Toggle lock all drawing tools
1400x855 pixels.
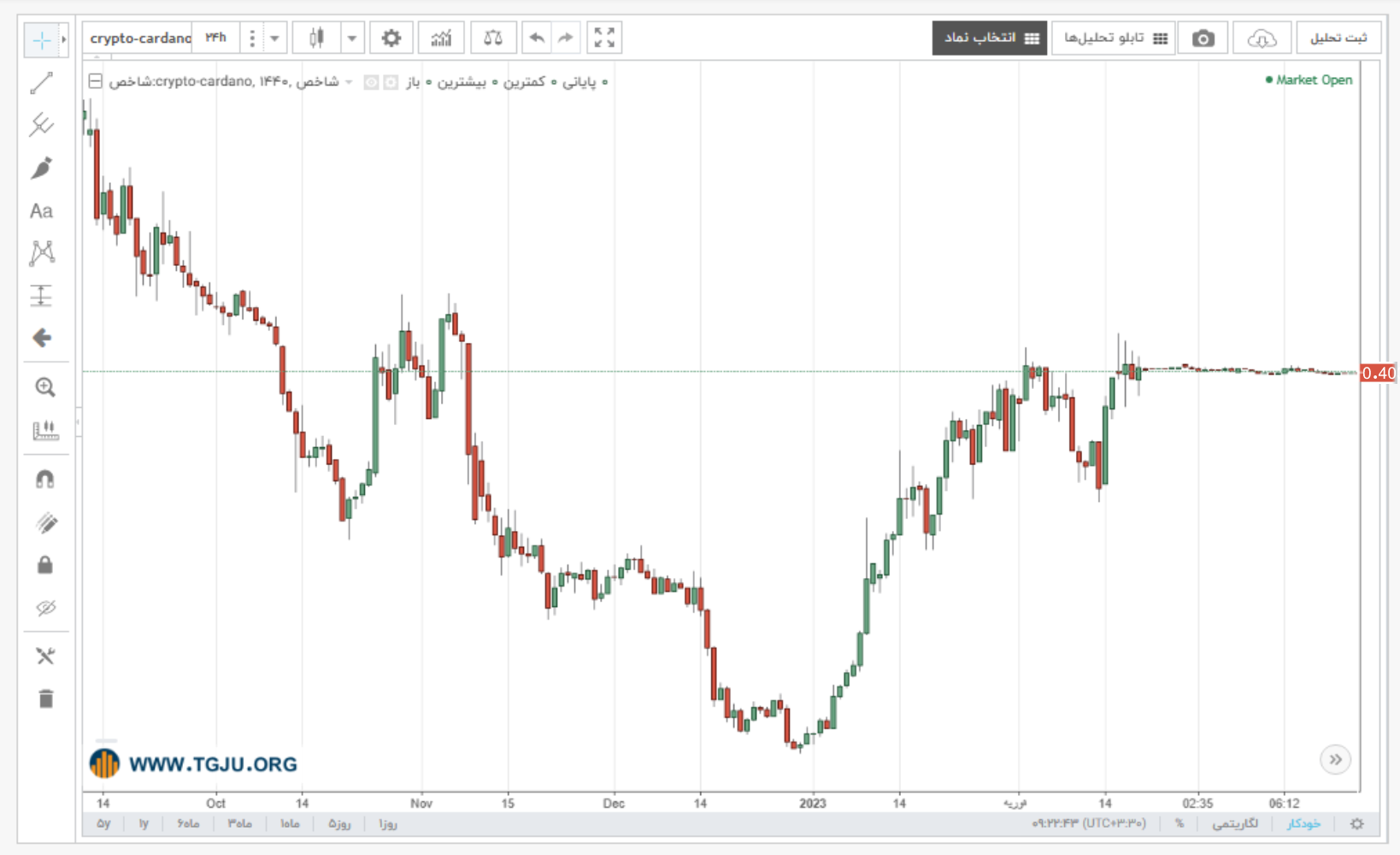(45, 565)
